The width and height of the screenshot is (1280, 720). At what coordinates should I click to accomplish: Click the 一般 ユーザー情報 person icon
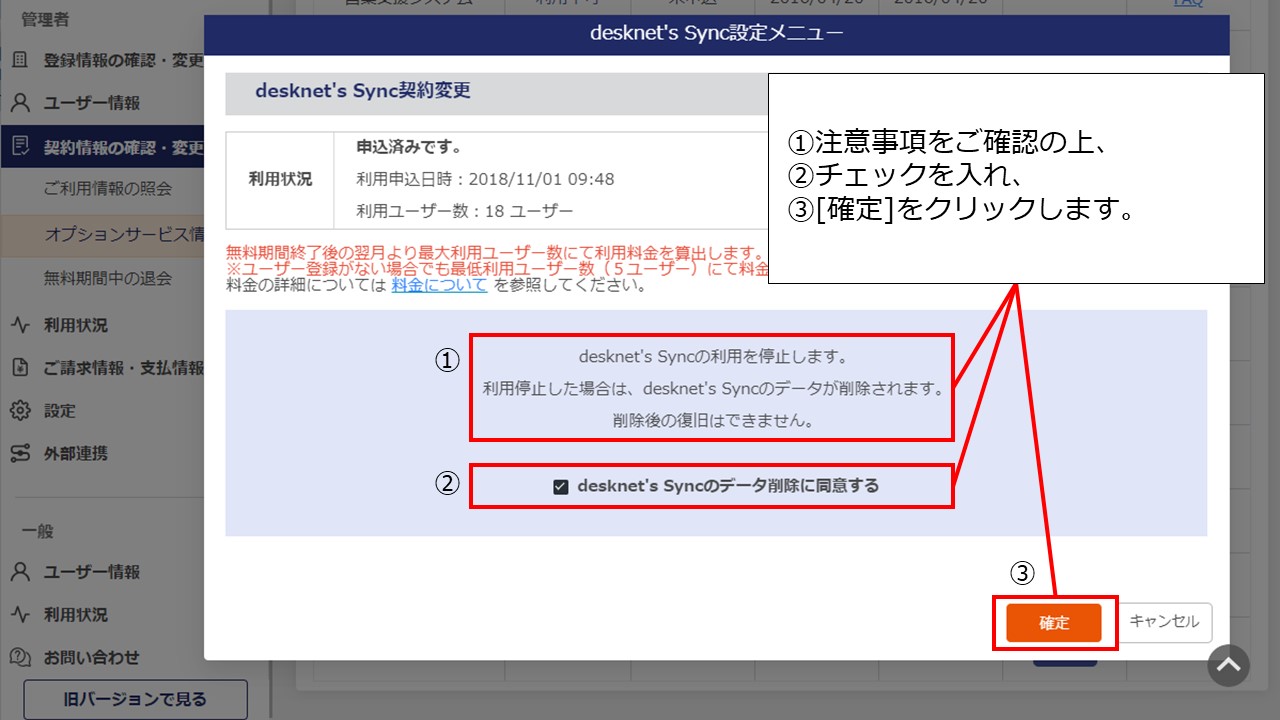(19, 572)
